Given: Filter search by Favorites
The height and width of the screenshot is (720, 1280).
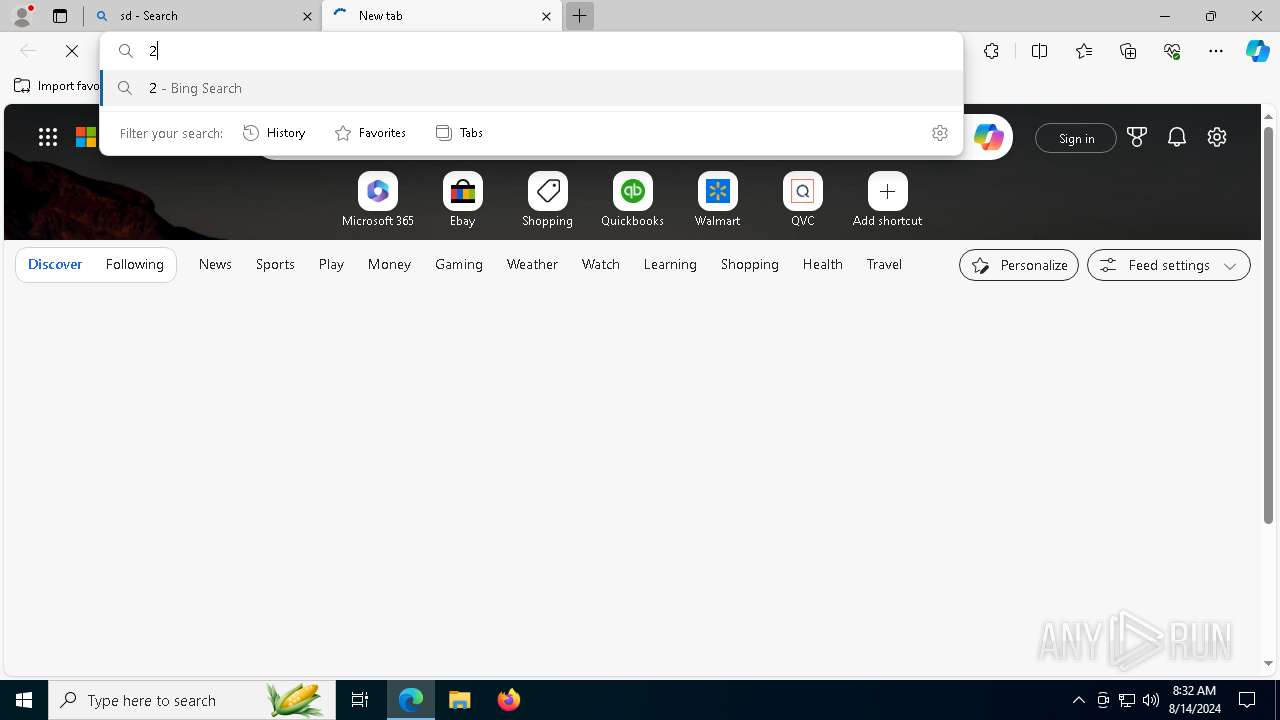Looking at the screenshot, I should pos(370,133).
